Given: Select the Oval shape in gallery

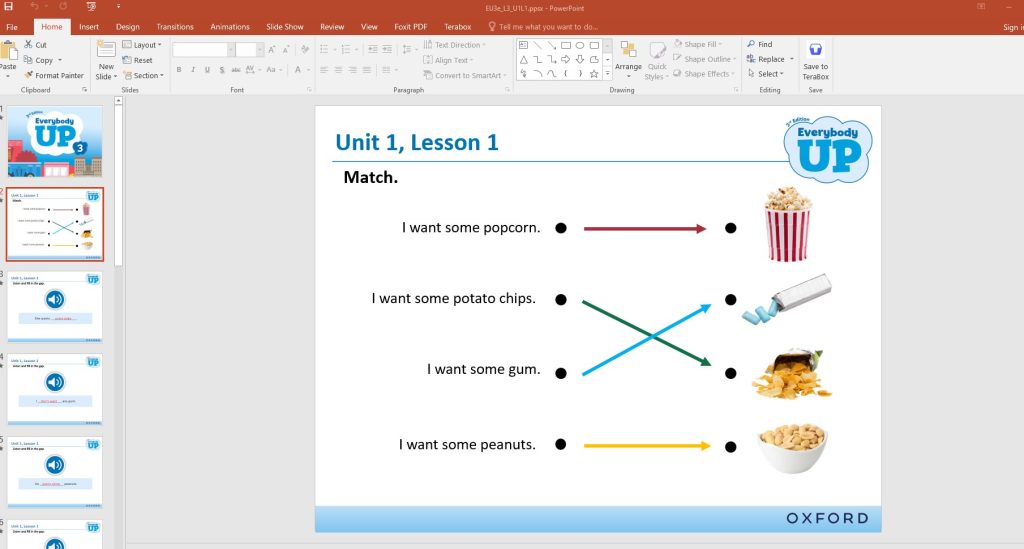Looking at the screenshot, I should click(580, 46).
